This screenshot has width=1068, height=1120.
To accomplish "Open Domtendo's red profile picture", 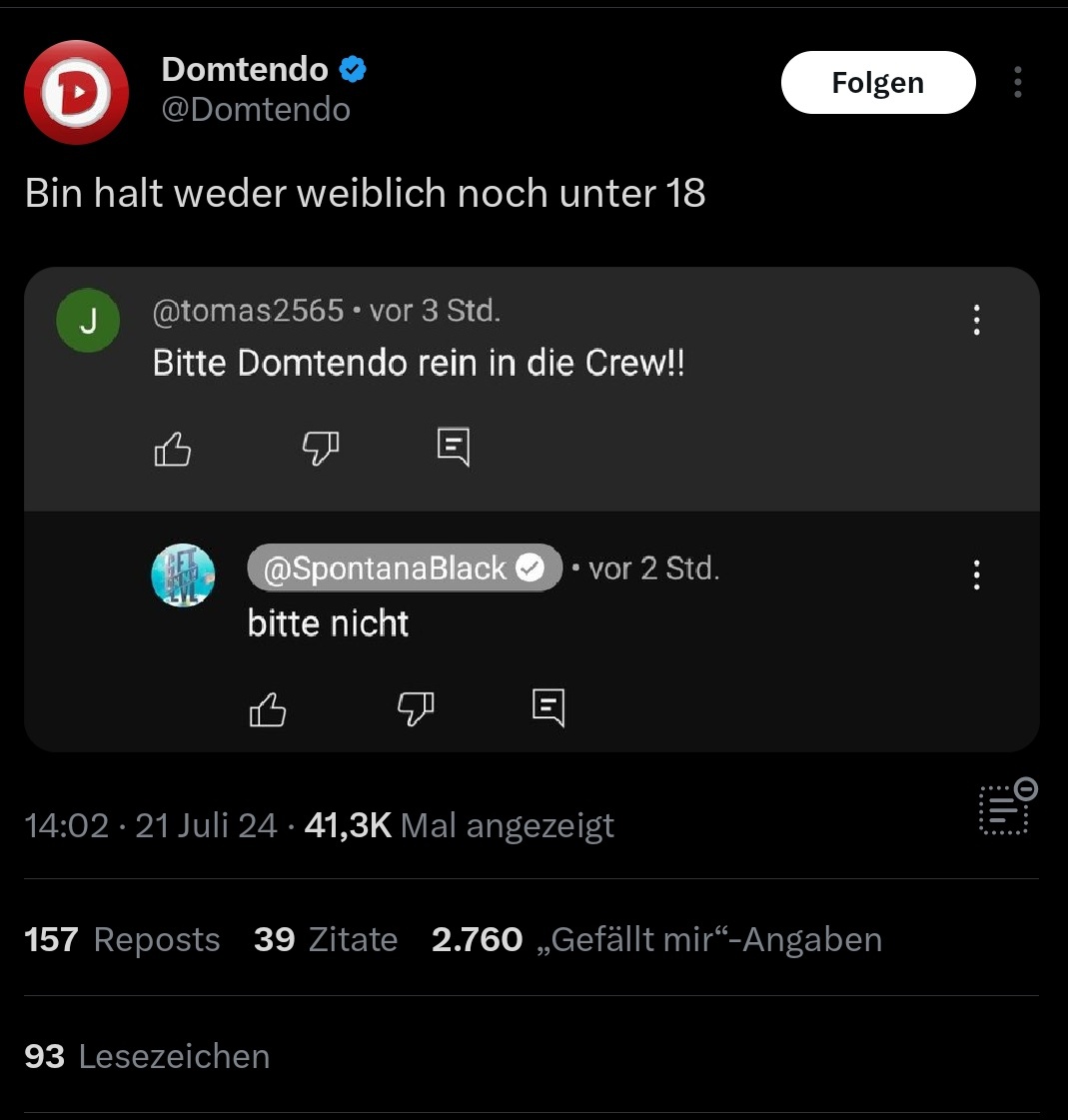I will tap(76, 92).
